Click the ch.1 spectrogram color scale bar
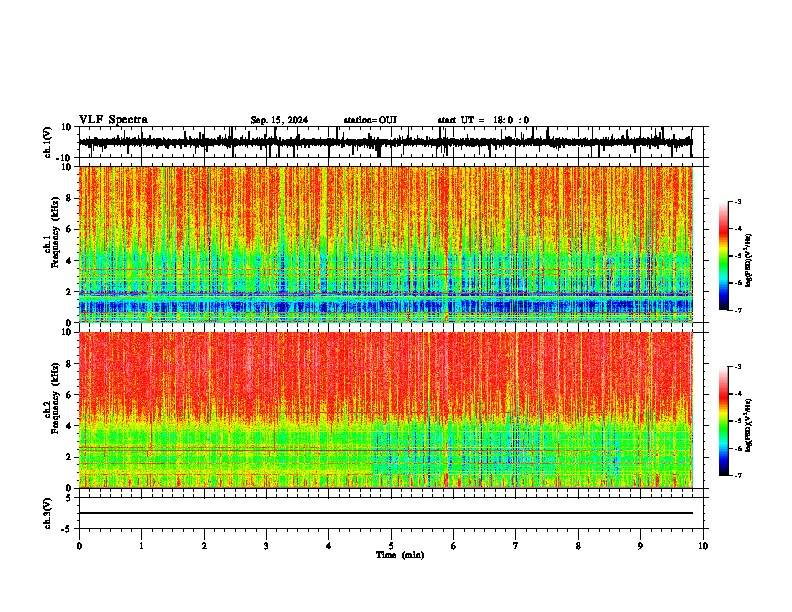 click(724, 256)
